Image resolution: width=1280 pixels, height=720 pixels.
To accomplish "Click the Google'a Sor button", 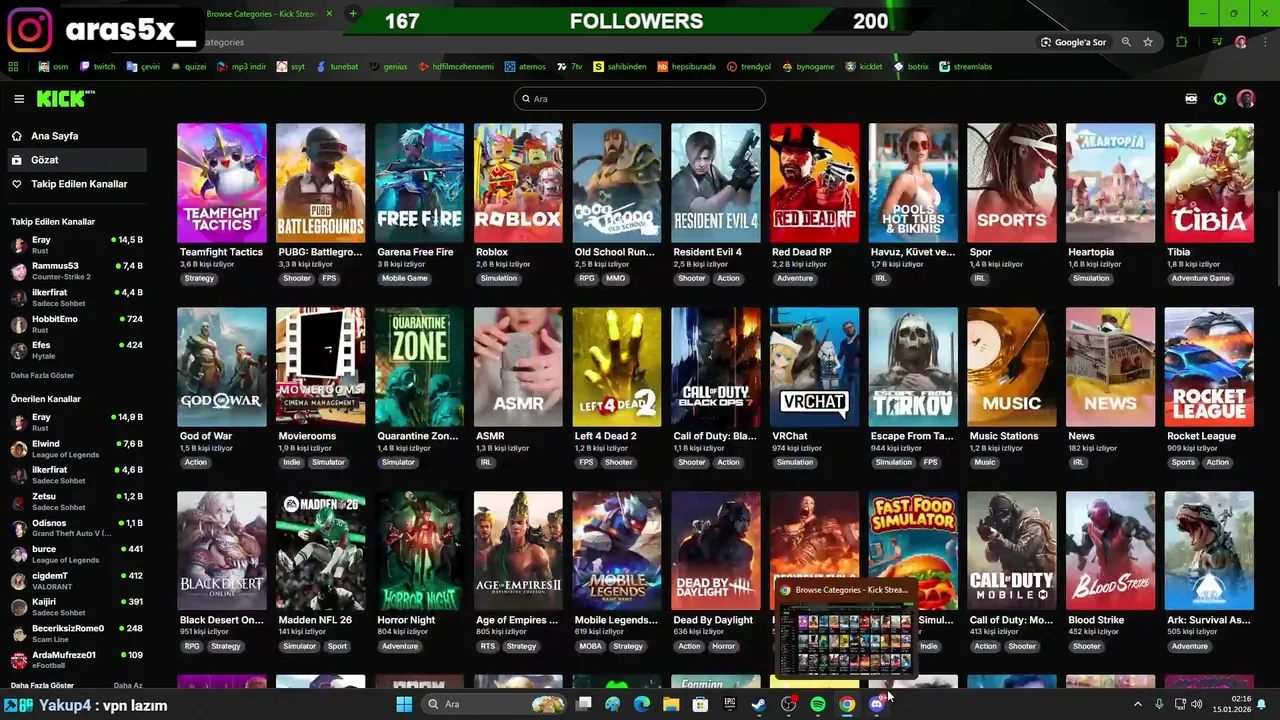I will pyautogui.click(x=1073, y=42).
